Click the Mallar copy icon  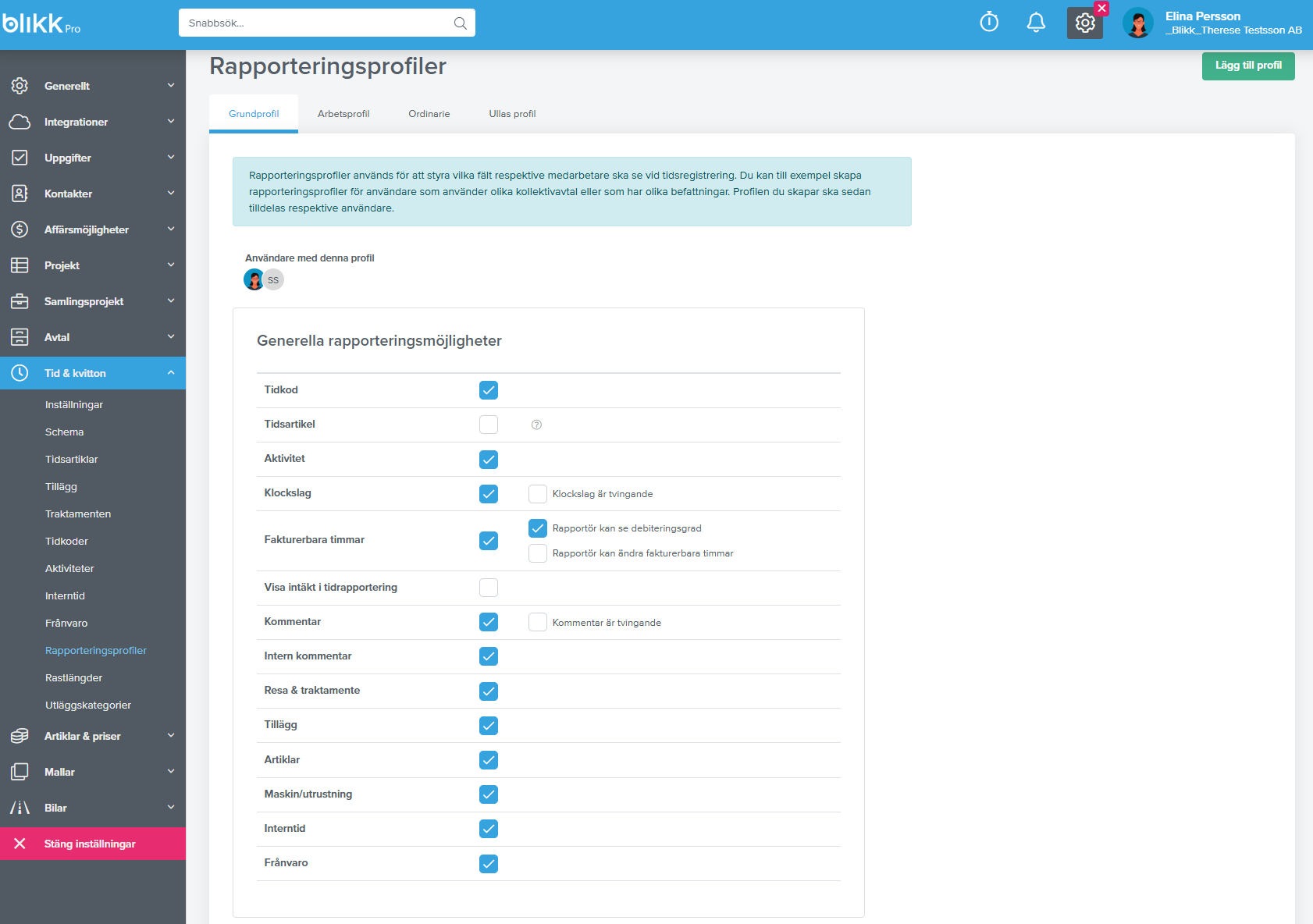[x=20, y=772]
